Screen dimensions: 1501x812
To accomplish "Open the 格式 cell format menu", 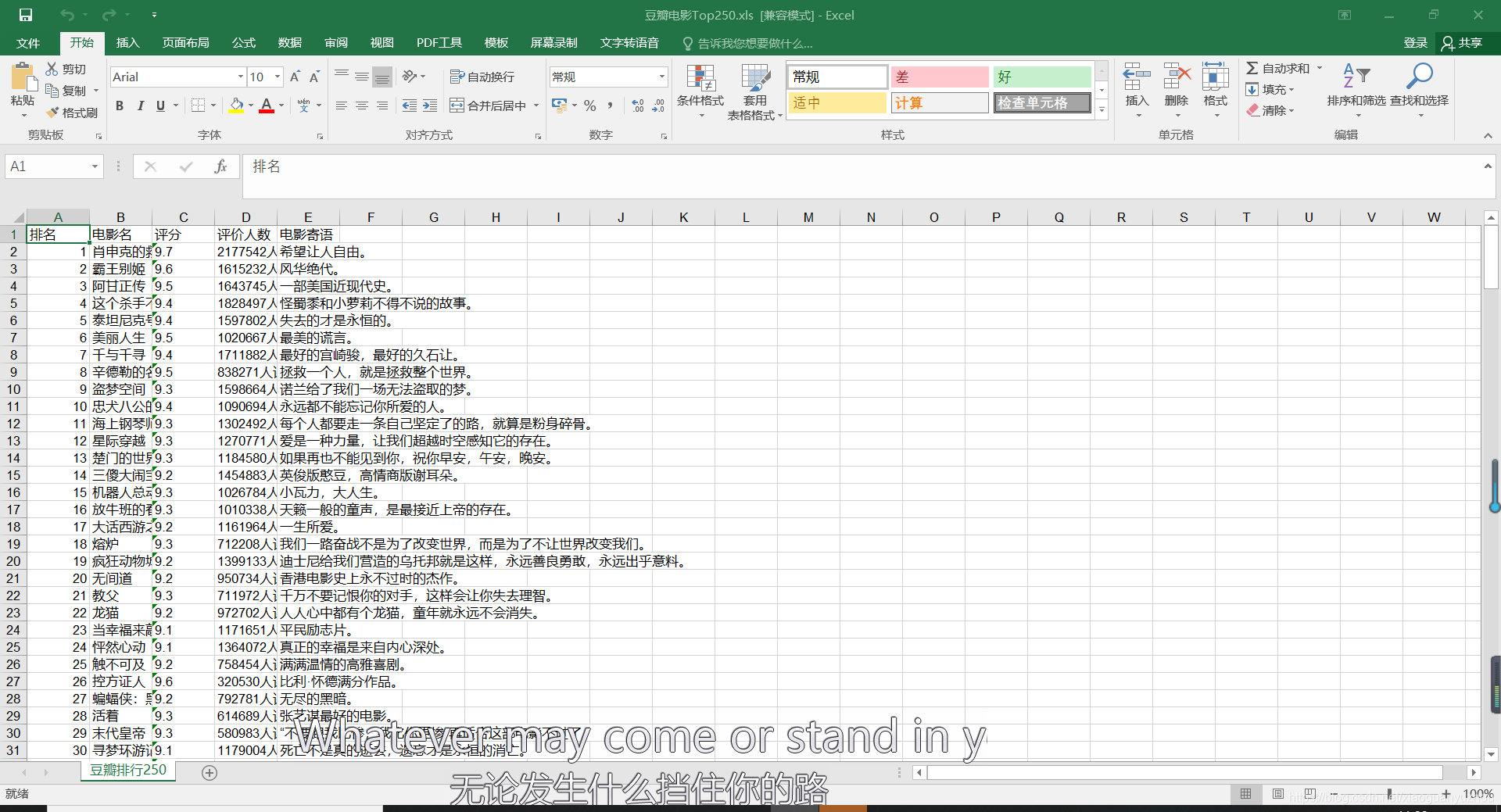I will 1216,90.
